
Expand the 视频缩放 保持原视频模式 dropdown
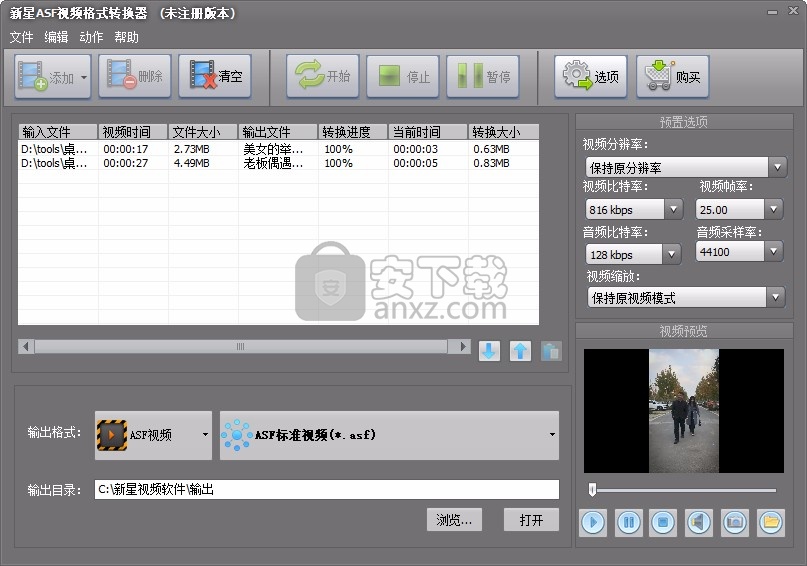point(775,297)
